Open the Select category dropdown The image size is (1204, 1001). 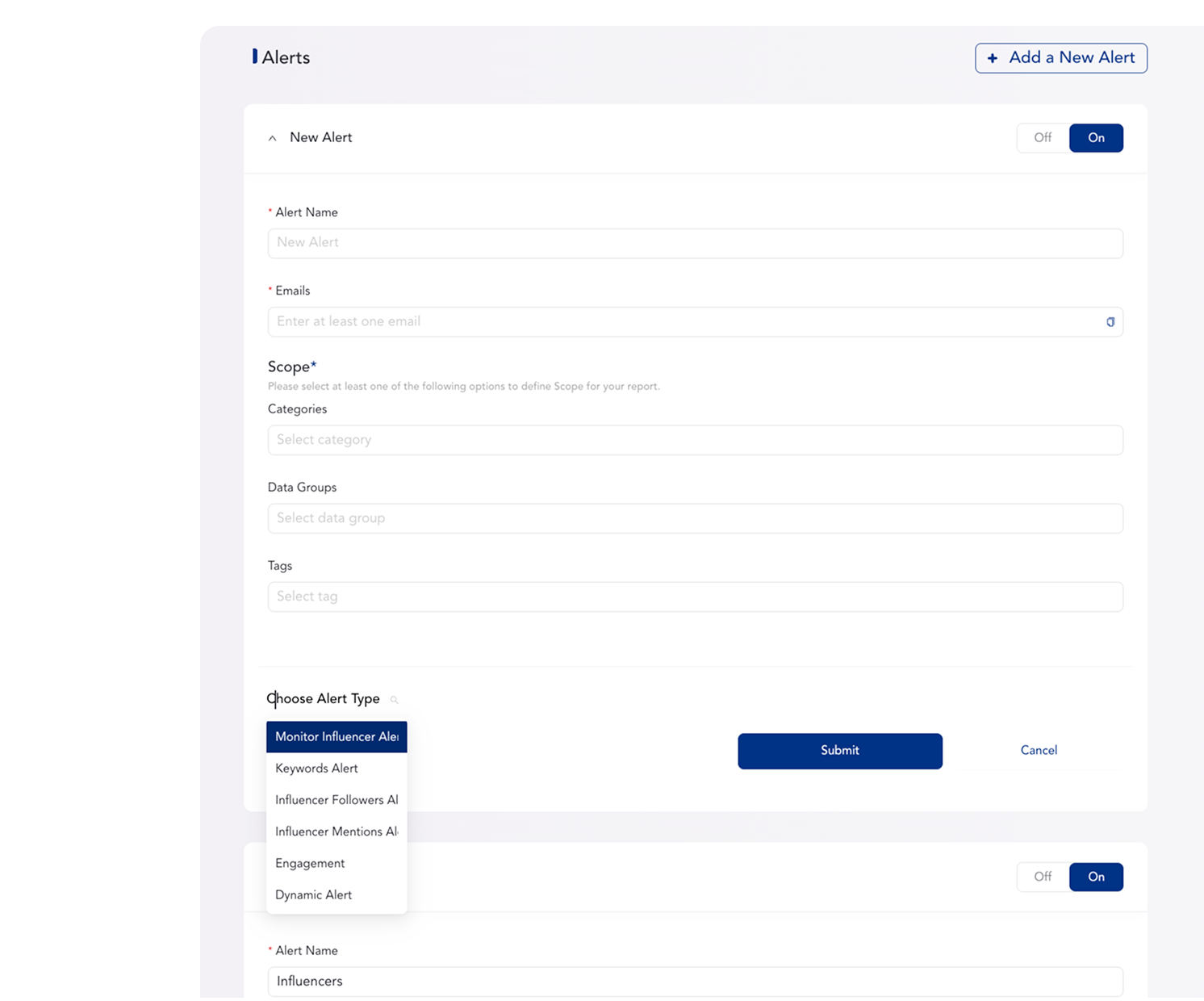695,440
